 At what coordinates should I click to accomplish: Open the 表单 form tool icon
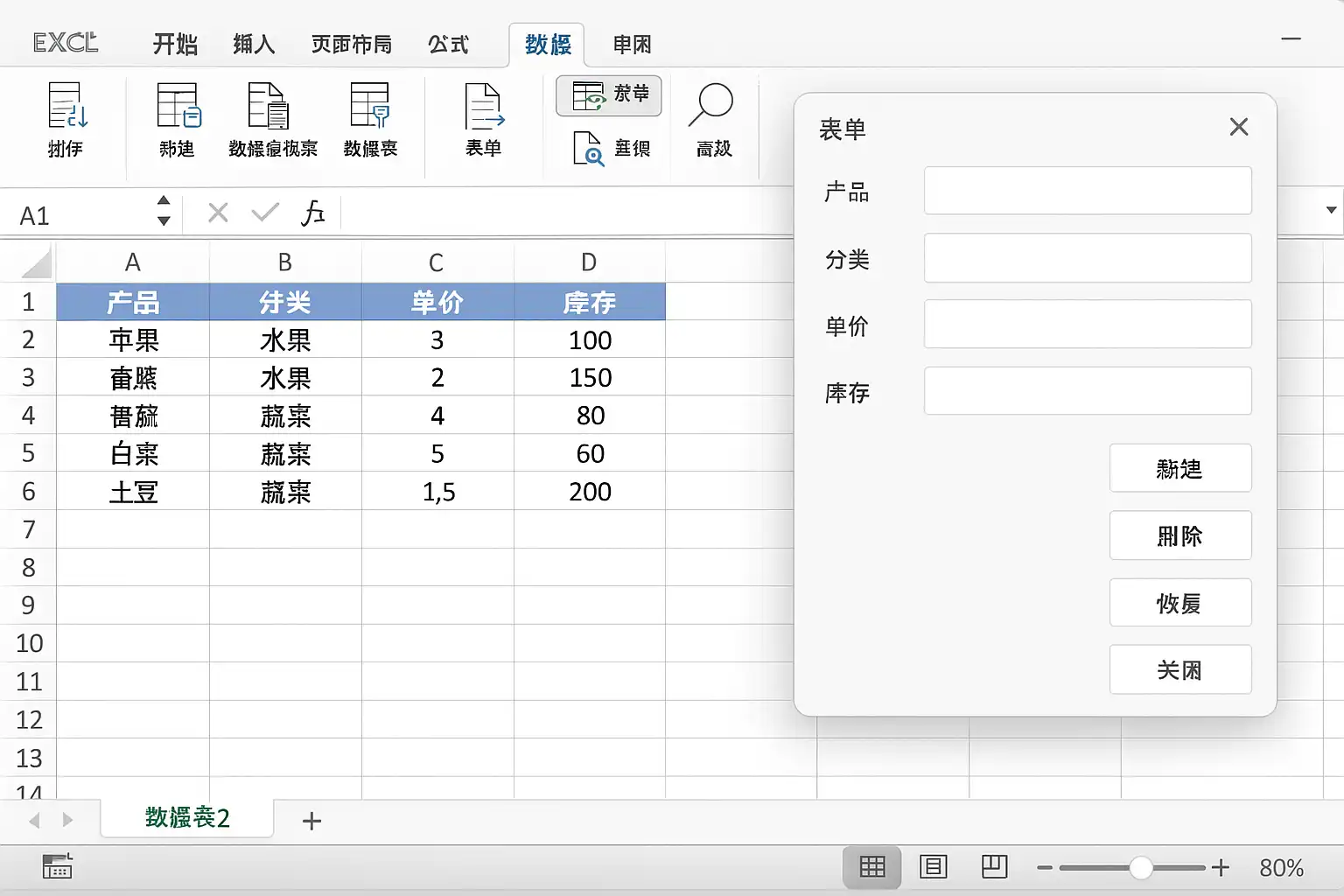484,106
